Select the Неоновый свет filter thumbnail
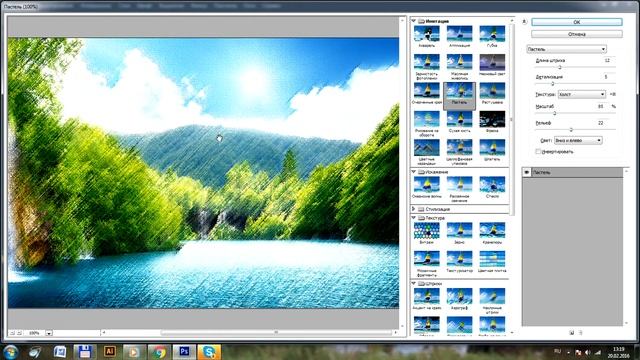The height and width of the screenshot is (360, 640). [x=492, y=62]
